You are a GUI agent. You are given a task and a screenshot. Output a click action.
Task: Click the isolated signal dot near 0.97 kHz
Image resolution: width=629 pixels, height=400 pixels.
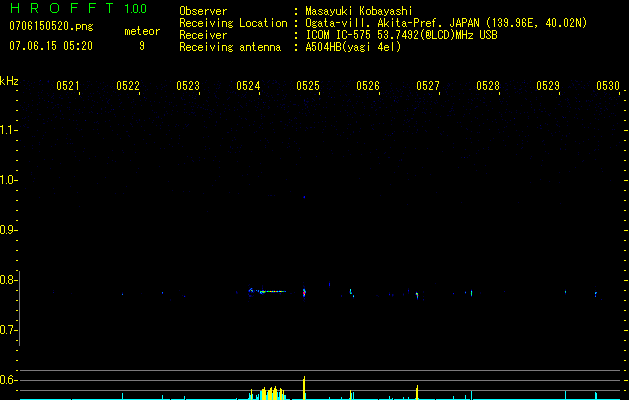click(x=304, y=197)
